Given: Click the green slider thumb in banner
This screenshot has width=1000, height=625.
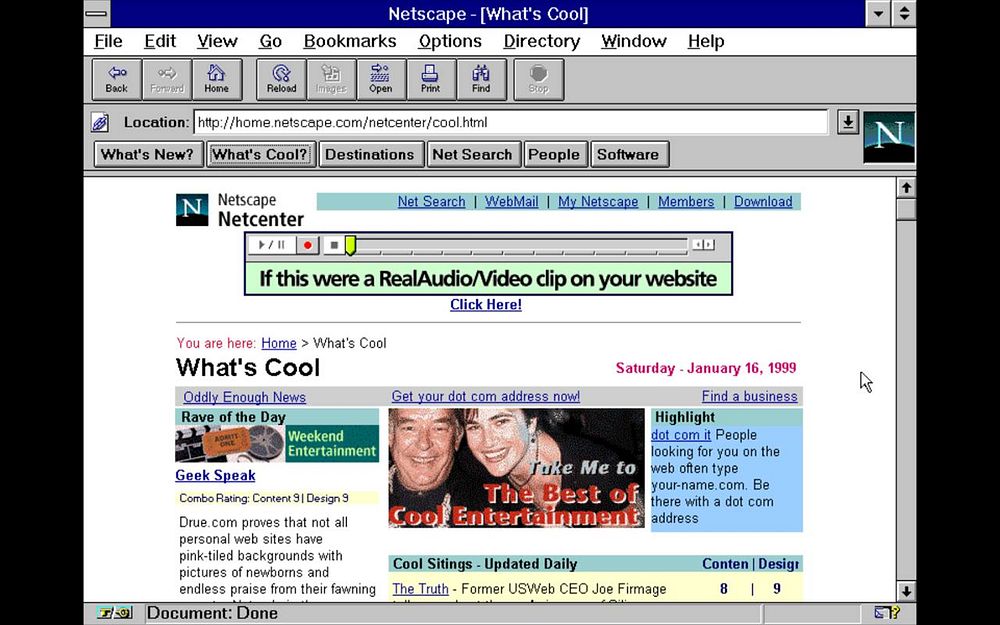Looking at the screenshot, I should pyautogui.click(x=350, y=246).
